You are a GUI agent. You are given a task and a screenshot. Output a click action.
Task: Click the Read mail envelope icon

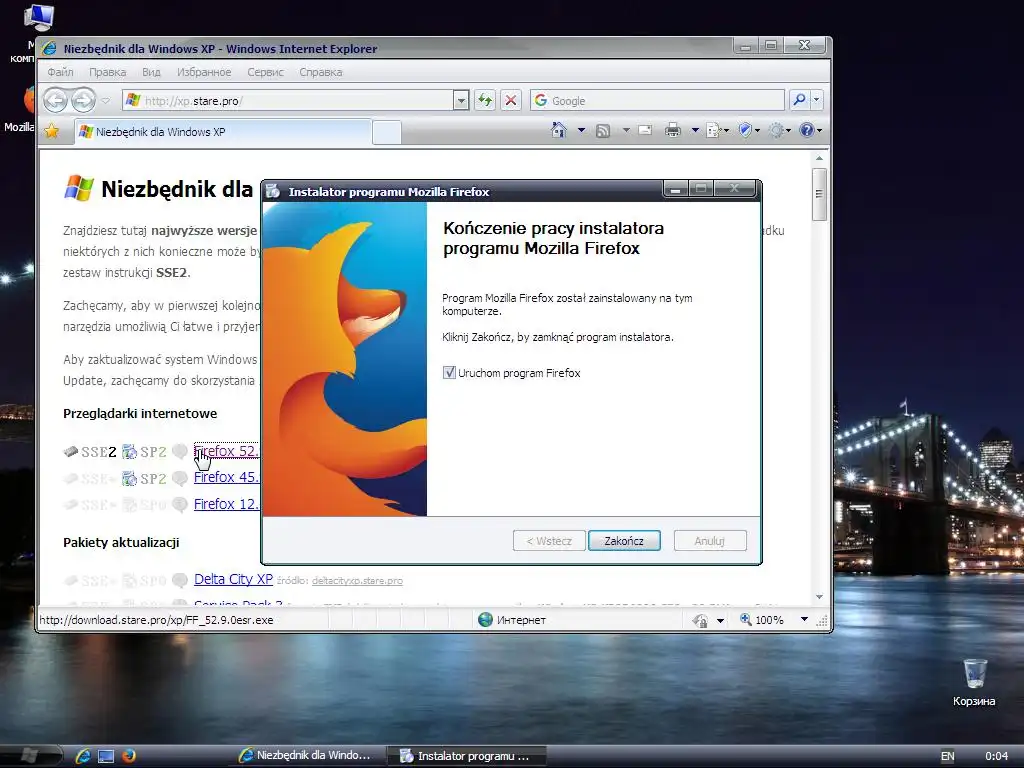pos(645,130)
